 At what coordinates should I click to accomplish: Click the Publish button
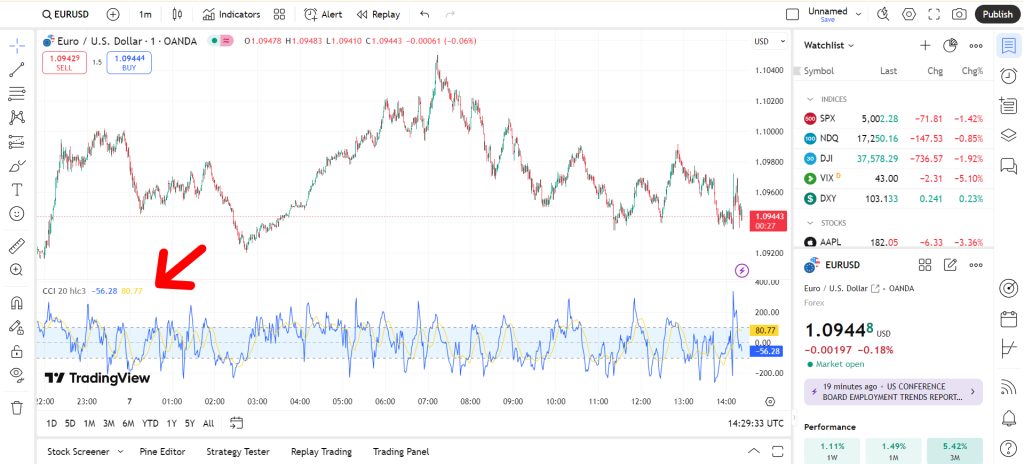tap(997, 14)
